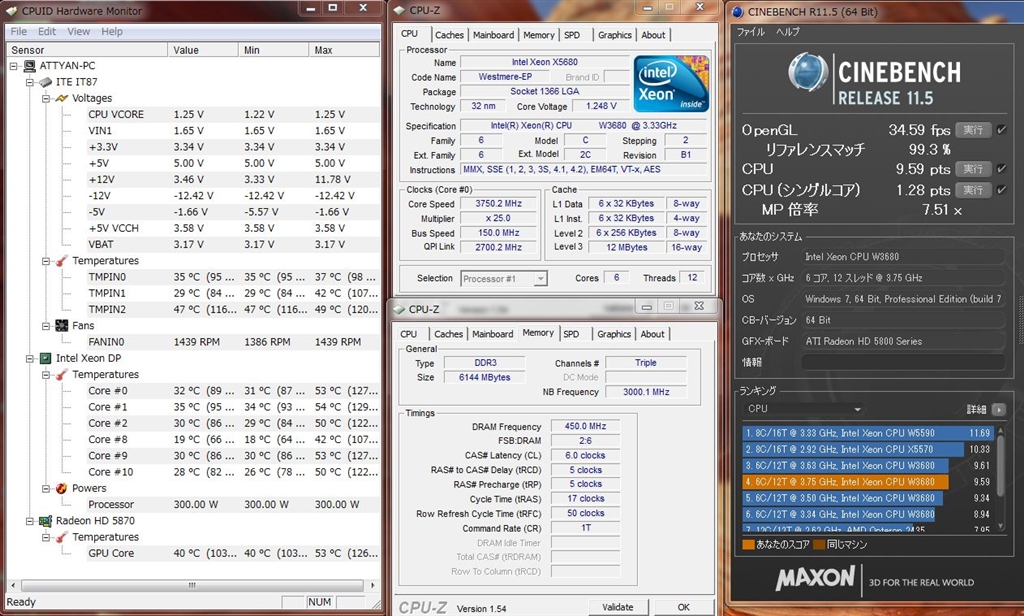Click the Hardware Monitor horizontal scrollbar

(x=190, y=584)
